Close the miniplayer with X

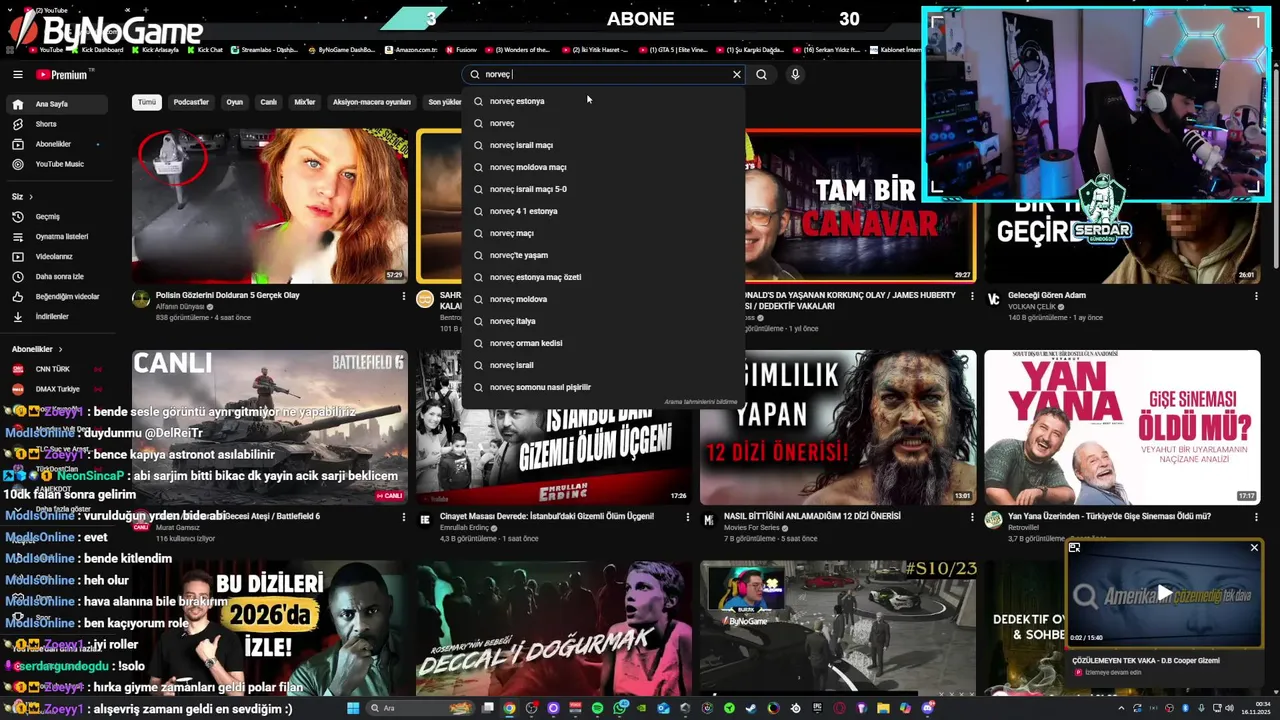point(1254,548)
